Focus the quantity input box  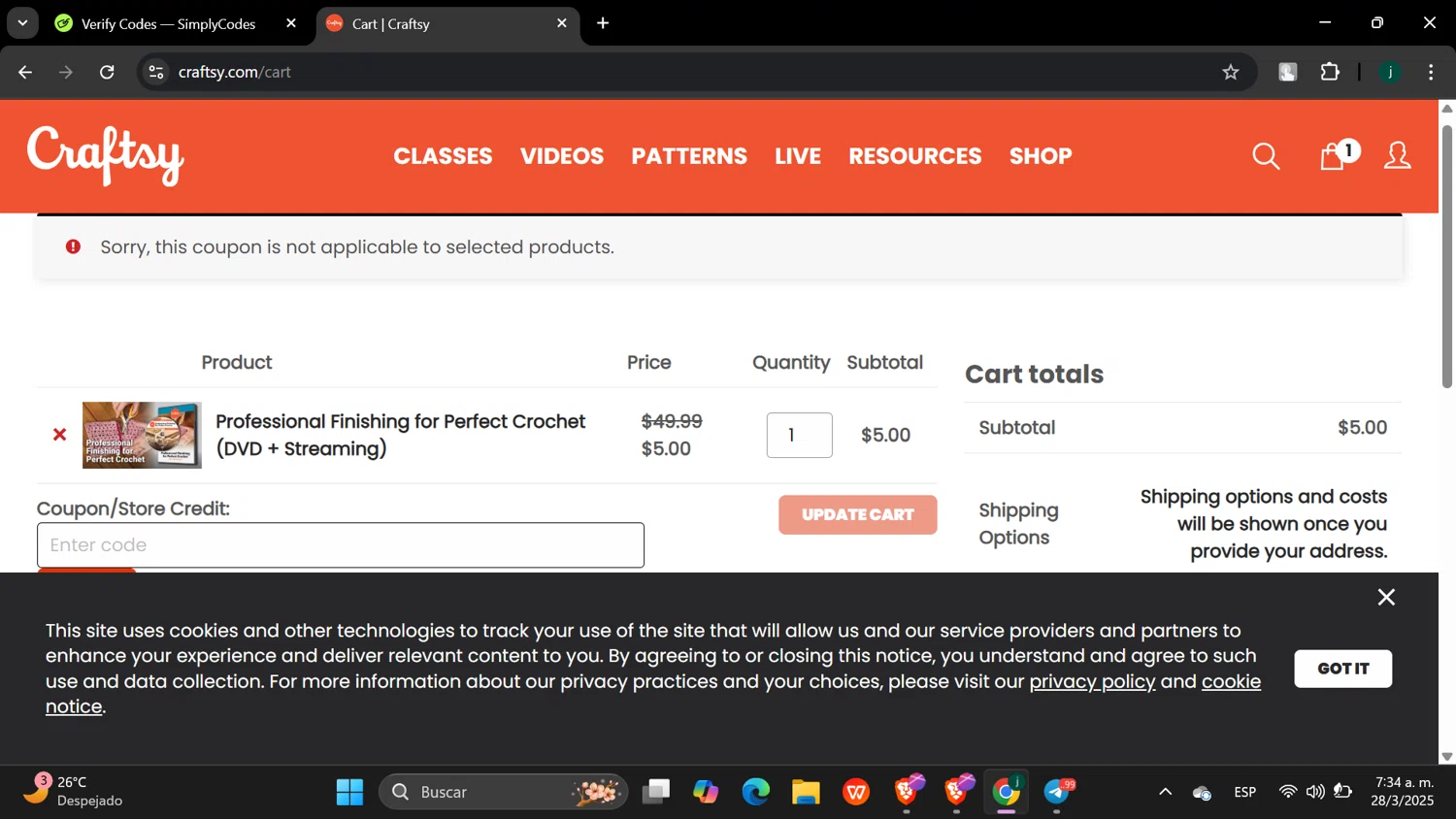pos(800,435)
